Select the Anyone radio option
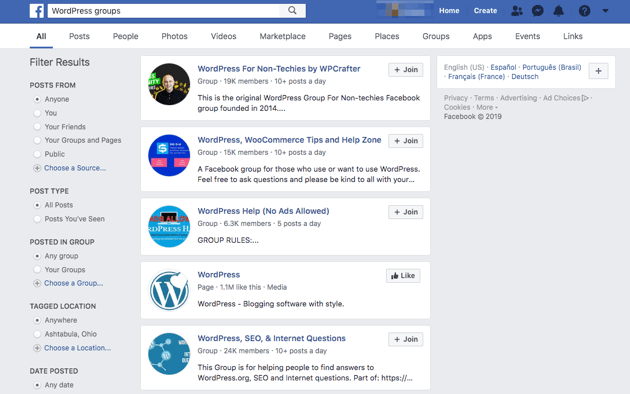 (x=37, y=99)
